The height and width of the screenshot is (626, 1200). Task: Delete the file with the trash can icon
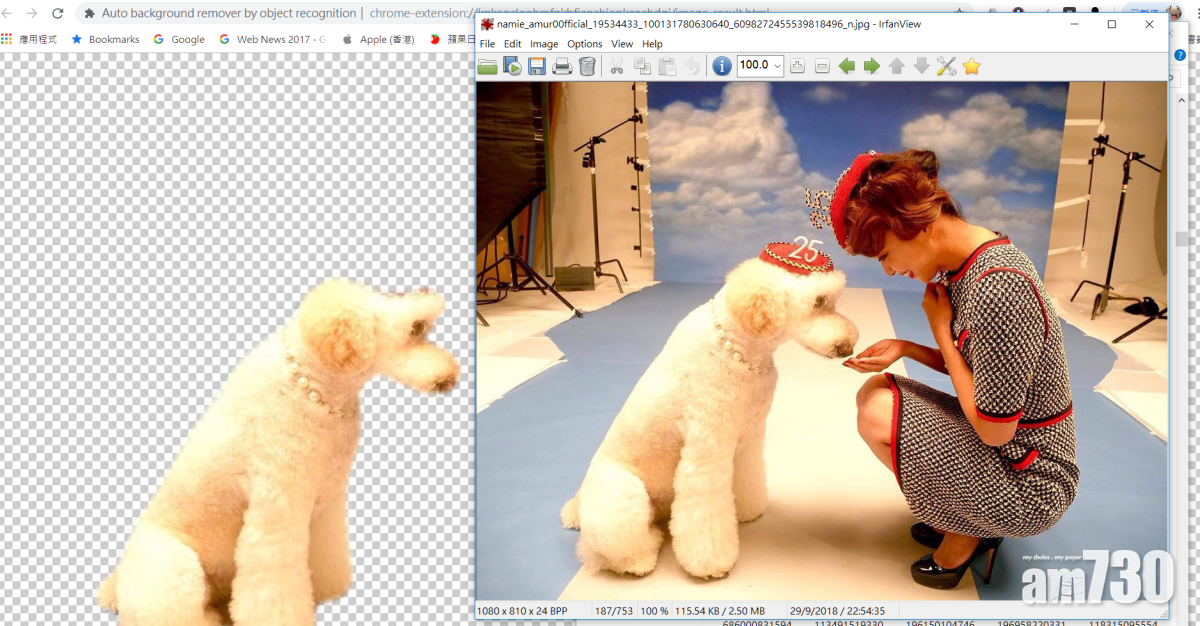click(x=587, y=66)
